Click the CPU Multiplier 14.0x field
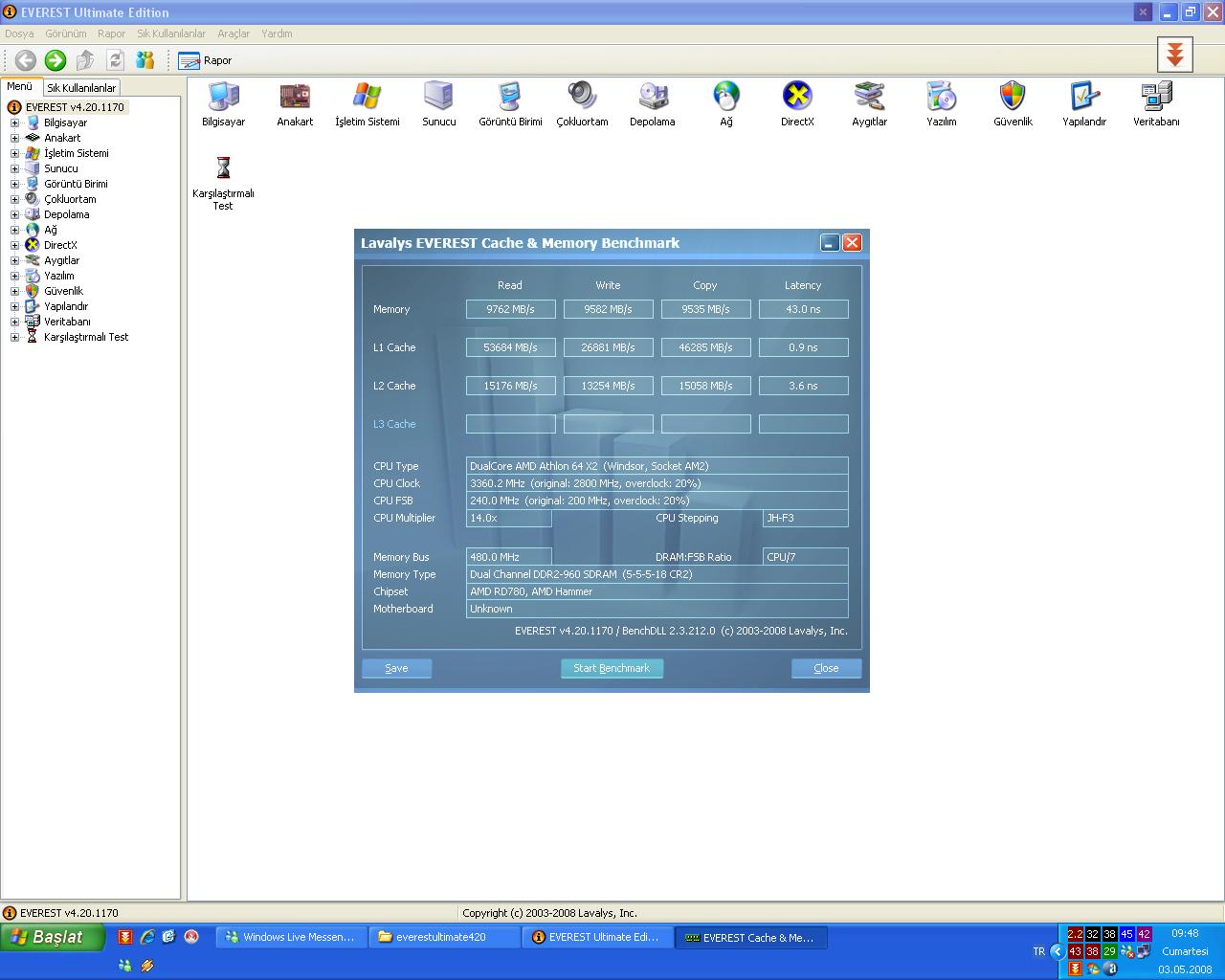This screenshot has width=1225, height=980. [508, 518]
